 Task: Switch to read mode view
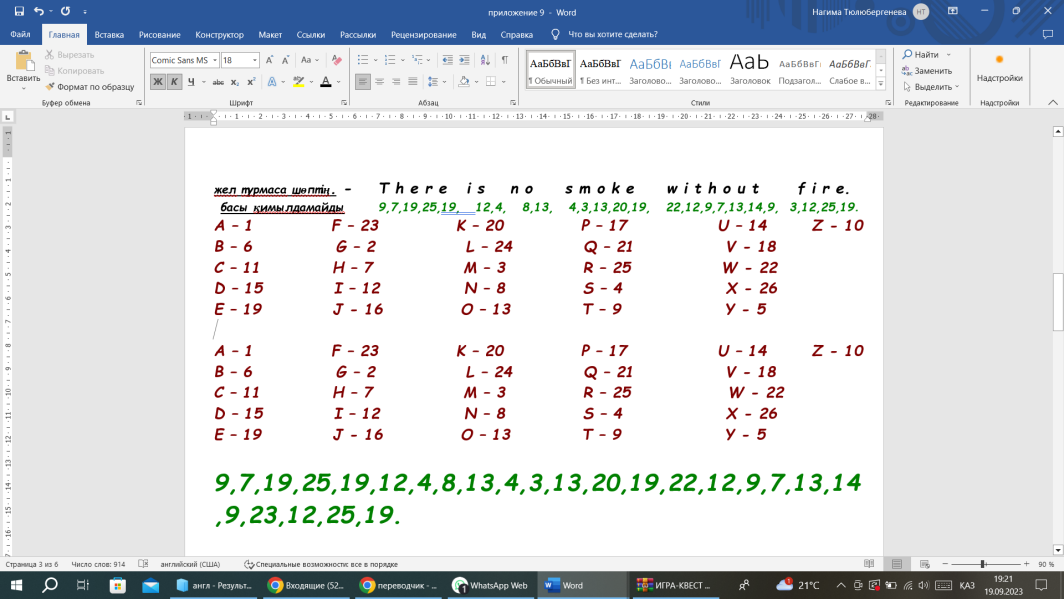point(869,564)
